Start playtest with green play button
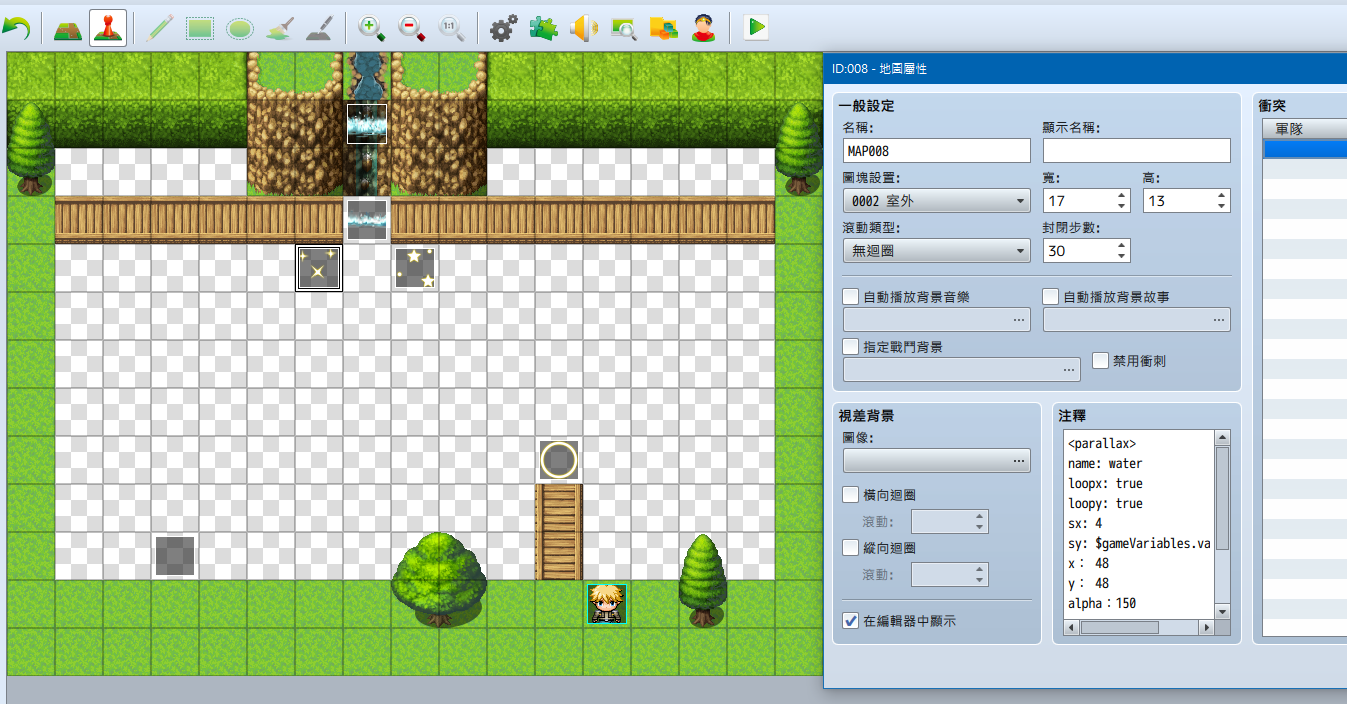The image size is (1347, 704). [x=756, y=28]
